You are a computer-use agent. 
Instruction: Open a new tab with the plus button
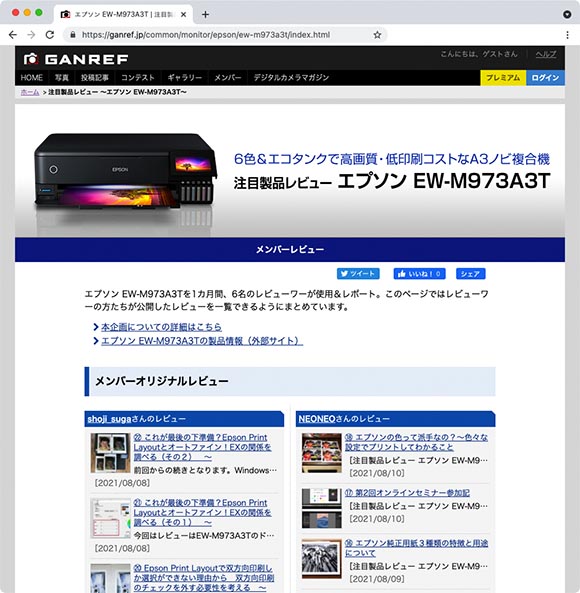205,14
